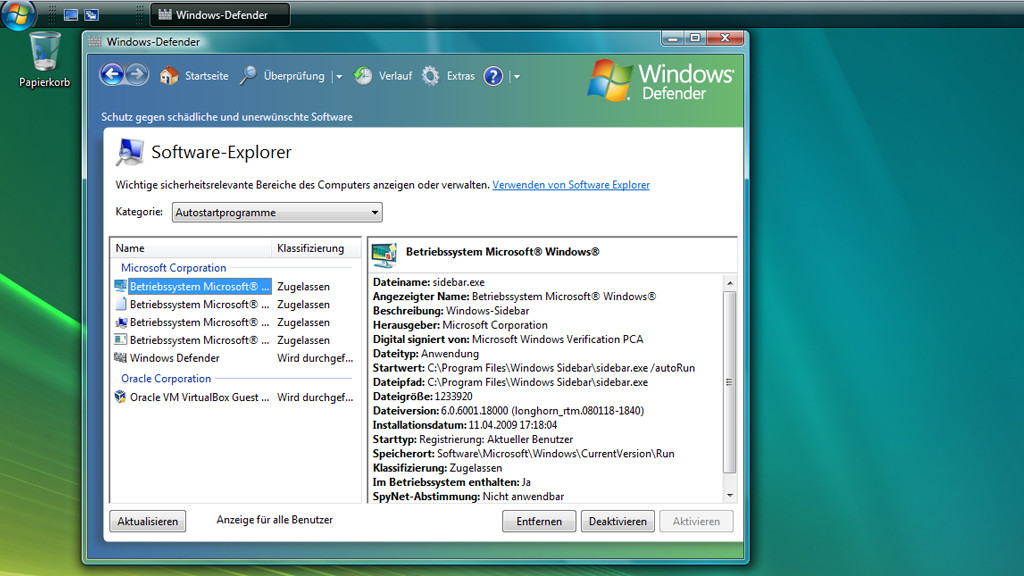Click the Deaktivieren button
The image size is (1024, 576).
(x=618, y=521)
